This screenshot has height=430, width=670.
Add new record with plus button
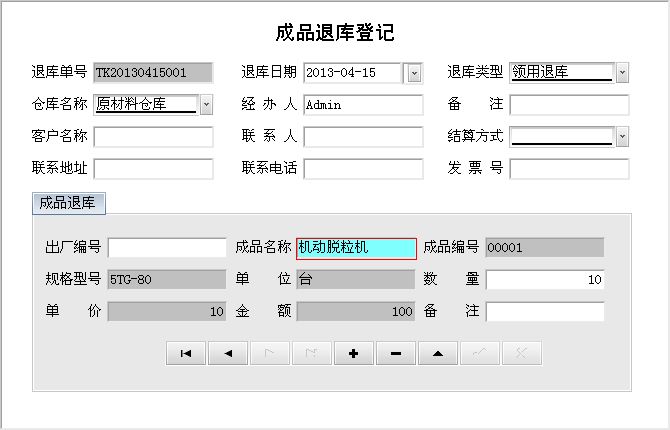[x=354, y=353]
